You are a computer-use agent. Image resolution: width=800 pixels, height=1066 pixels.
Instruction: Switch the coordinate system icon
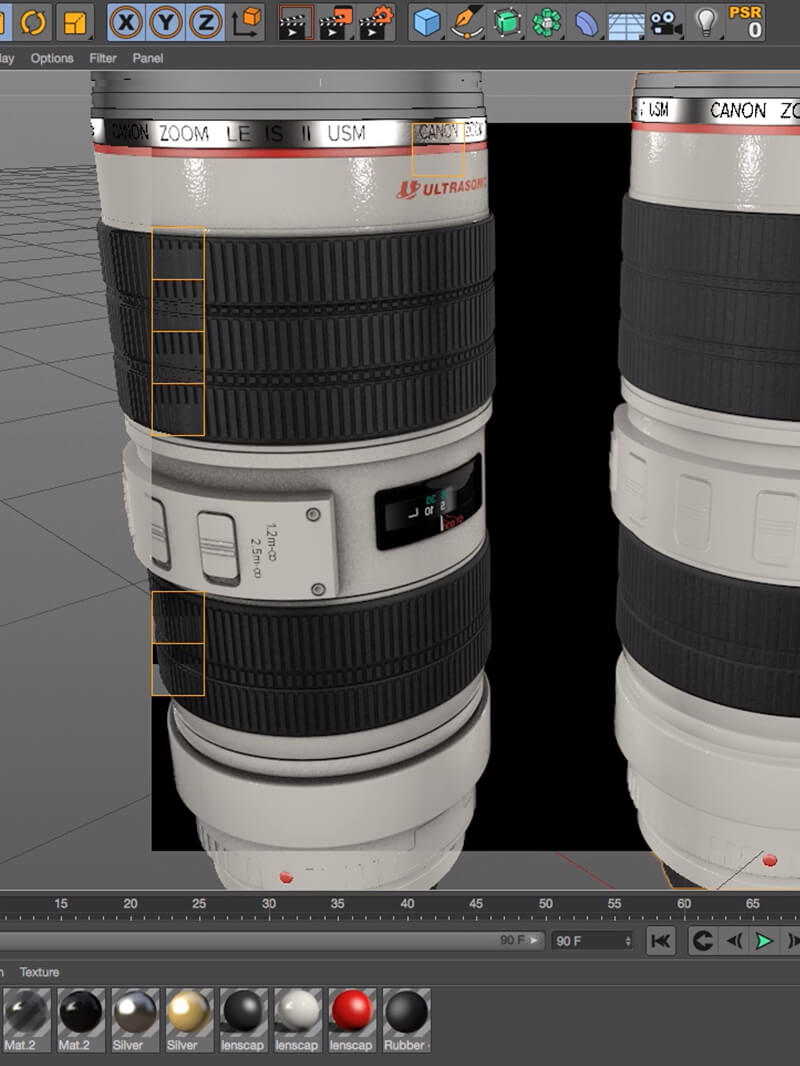click(247, 22)
